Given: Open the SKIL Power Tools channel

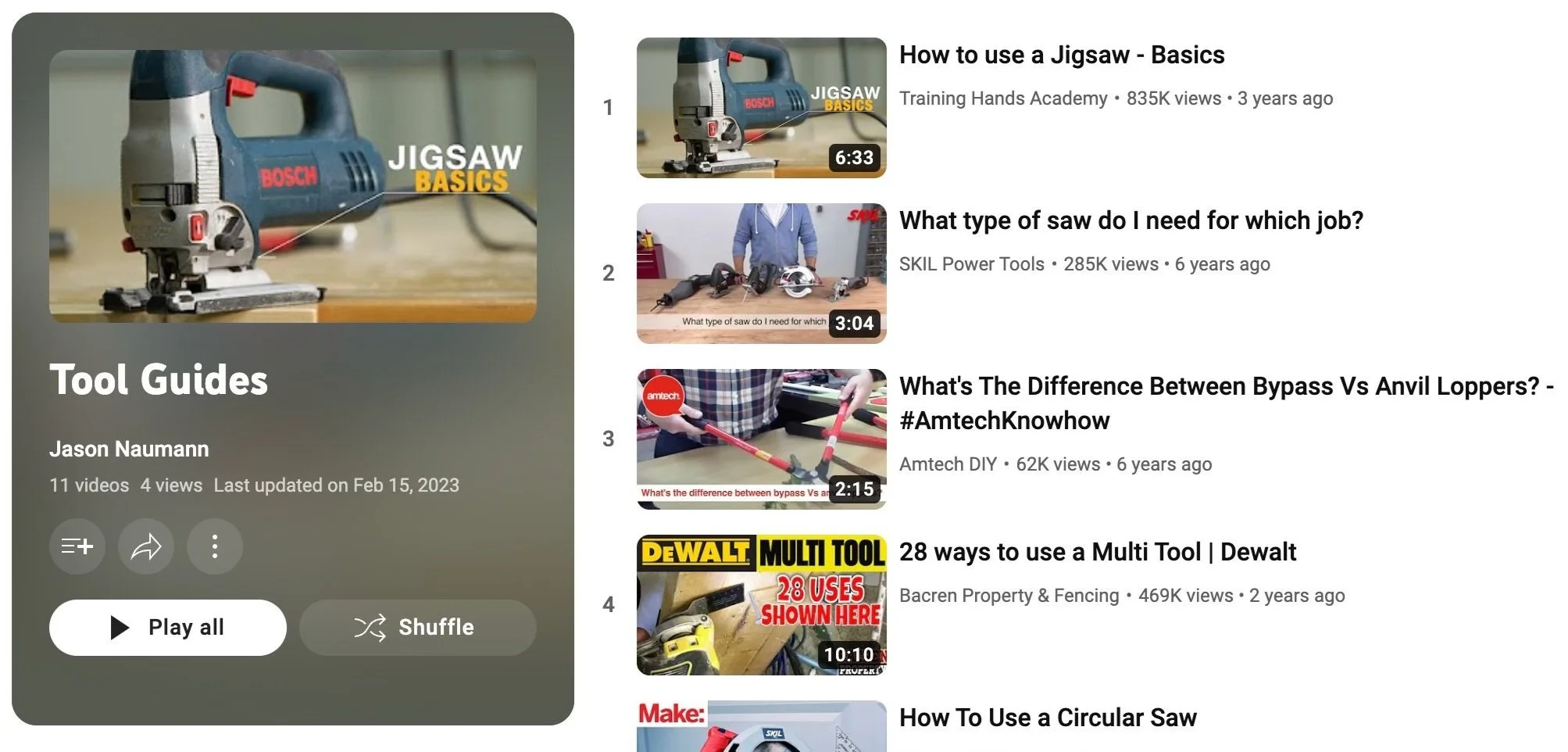Looking at the screenshot, I should pyautogui.click(x=972, y=264).
